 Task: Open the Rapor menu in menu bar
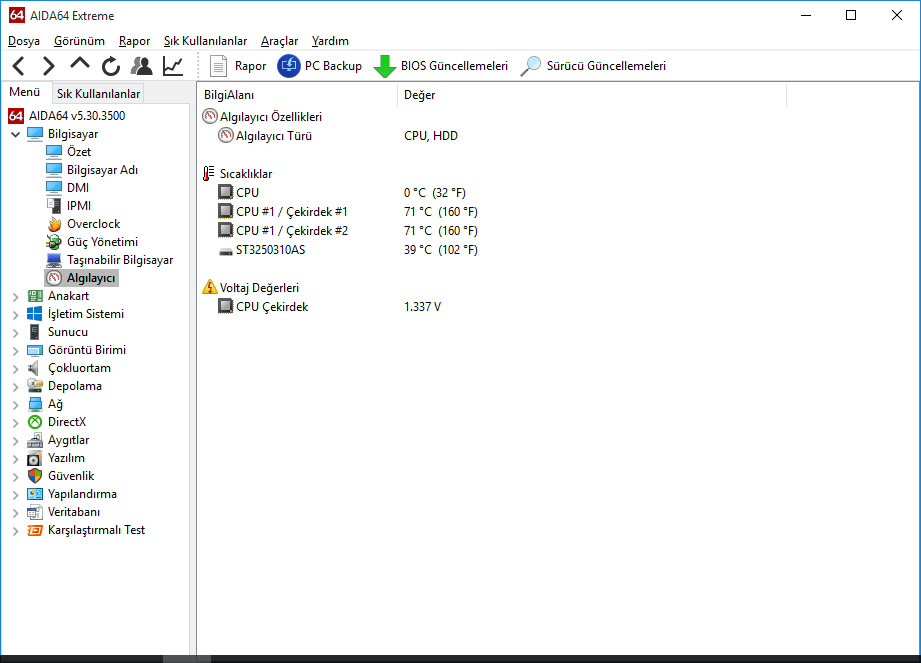[x=135, y=41]
